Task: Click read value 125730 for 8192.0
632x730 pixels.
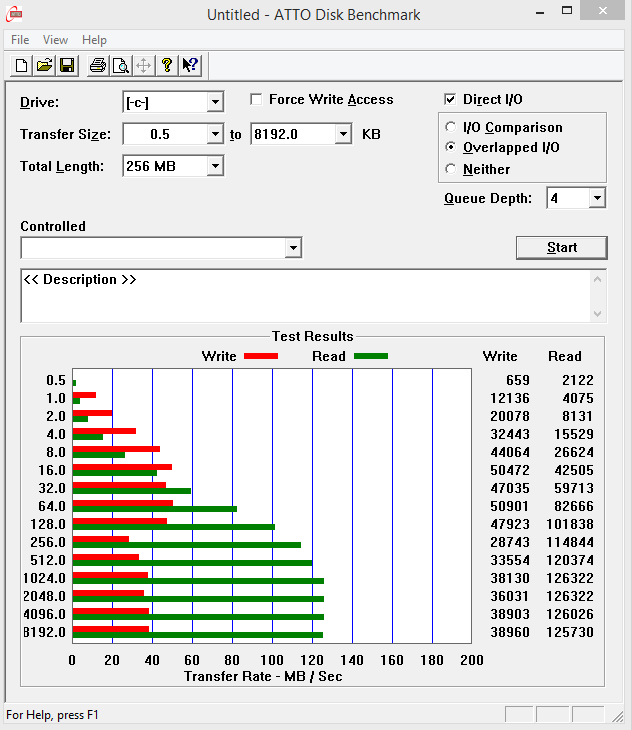Action: click(570, 632)
